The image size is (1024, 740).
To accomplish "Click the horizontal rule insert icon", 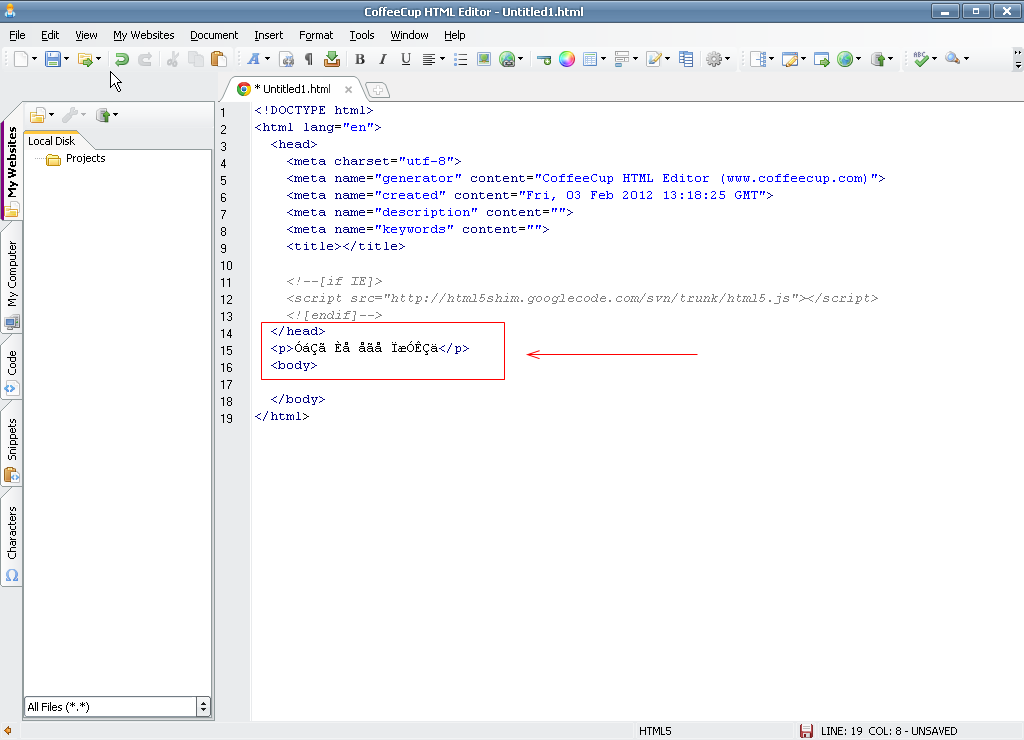I will tap(543, 59).
